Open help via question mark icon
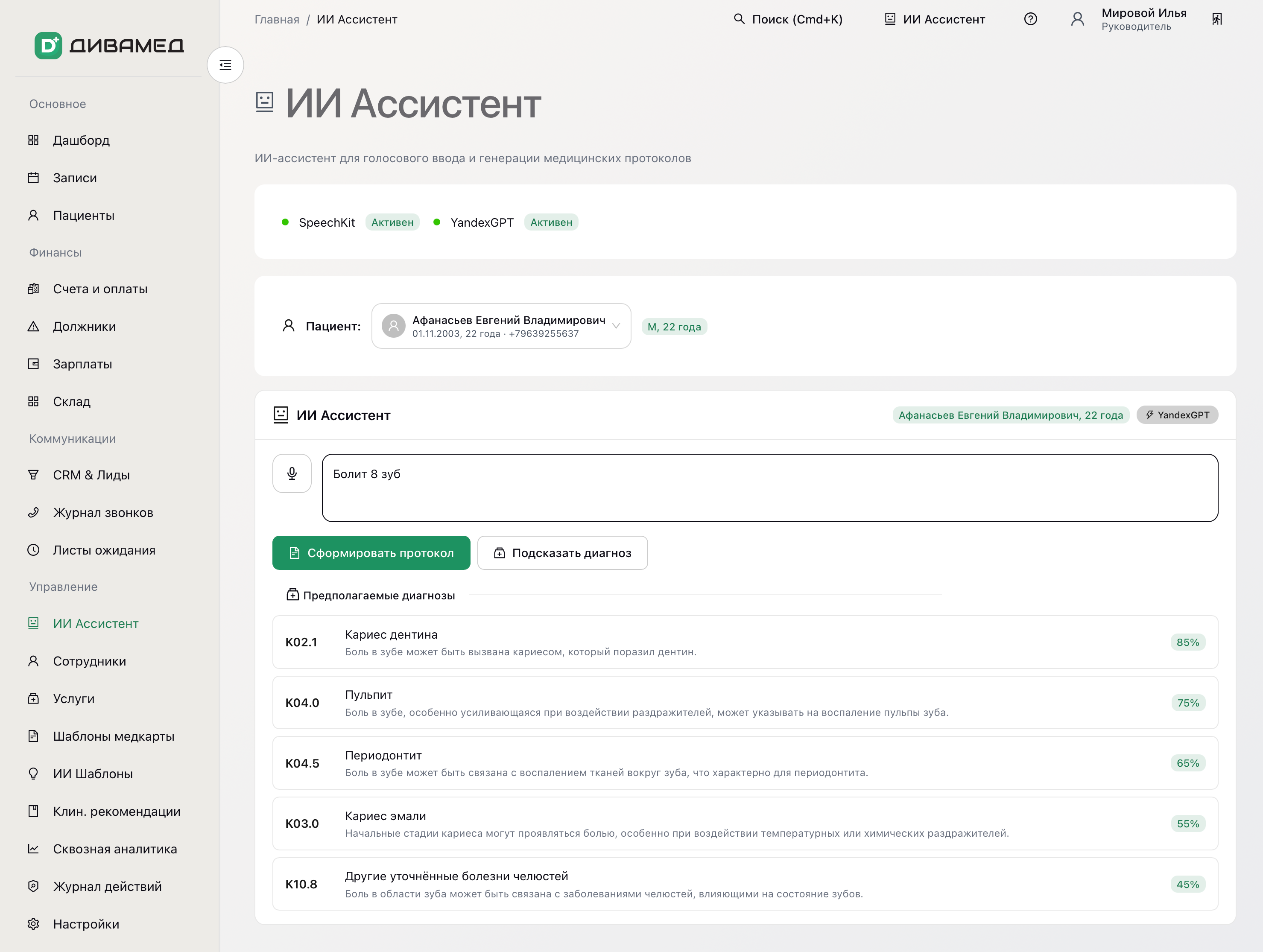 (1030, 19)
